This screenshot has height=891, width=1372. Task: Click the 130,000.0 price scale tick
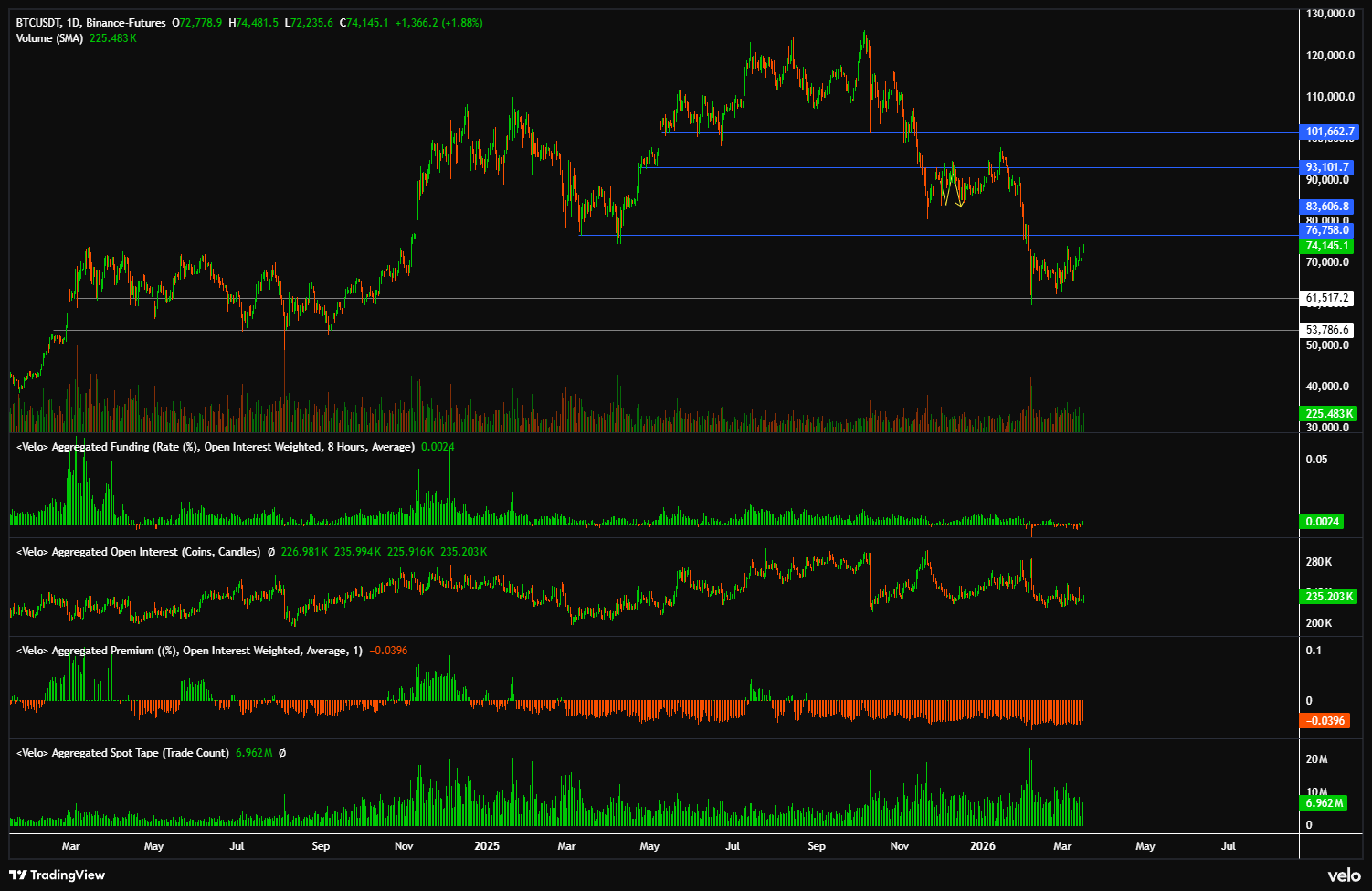(x=1330, y=14)
